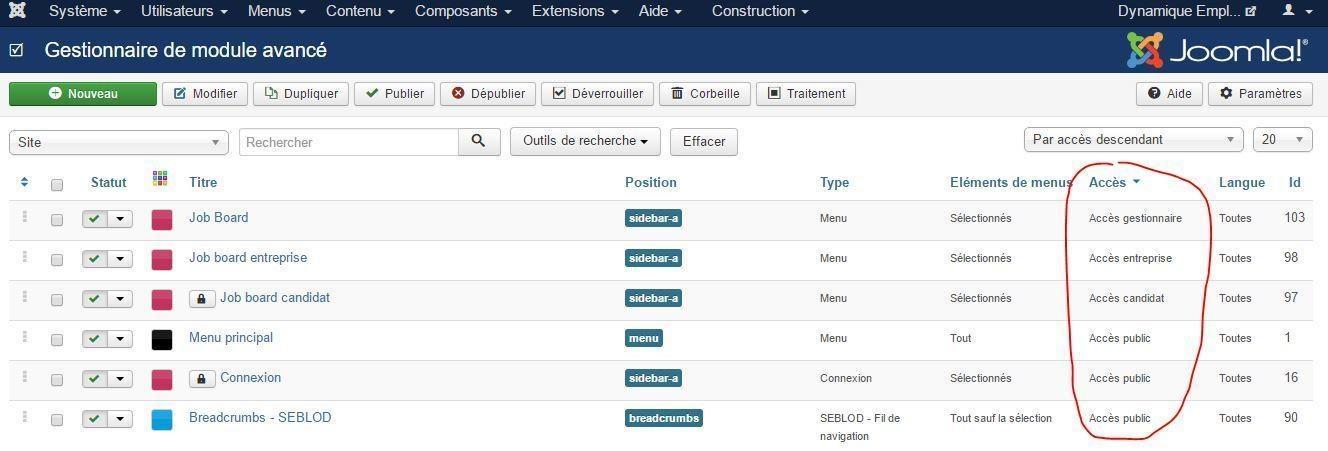The image size is (1328, 451).
Task: Open status dropdown arrow for Job Board
Action: click(120, 219)
